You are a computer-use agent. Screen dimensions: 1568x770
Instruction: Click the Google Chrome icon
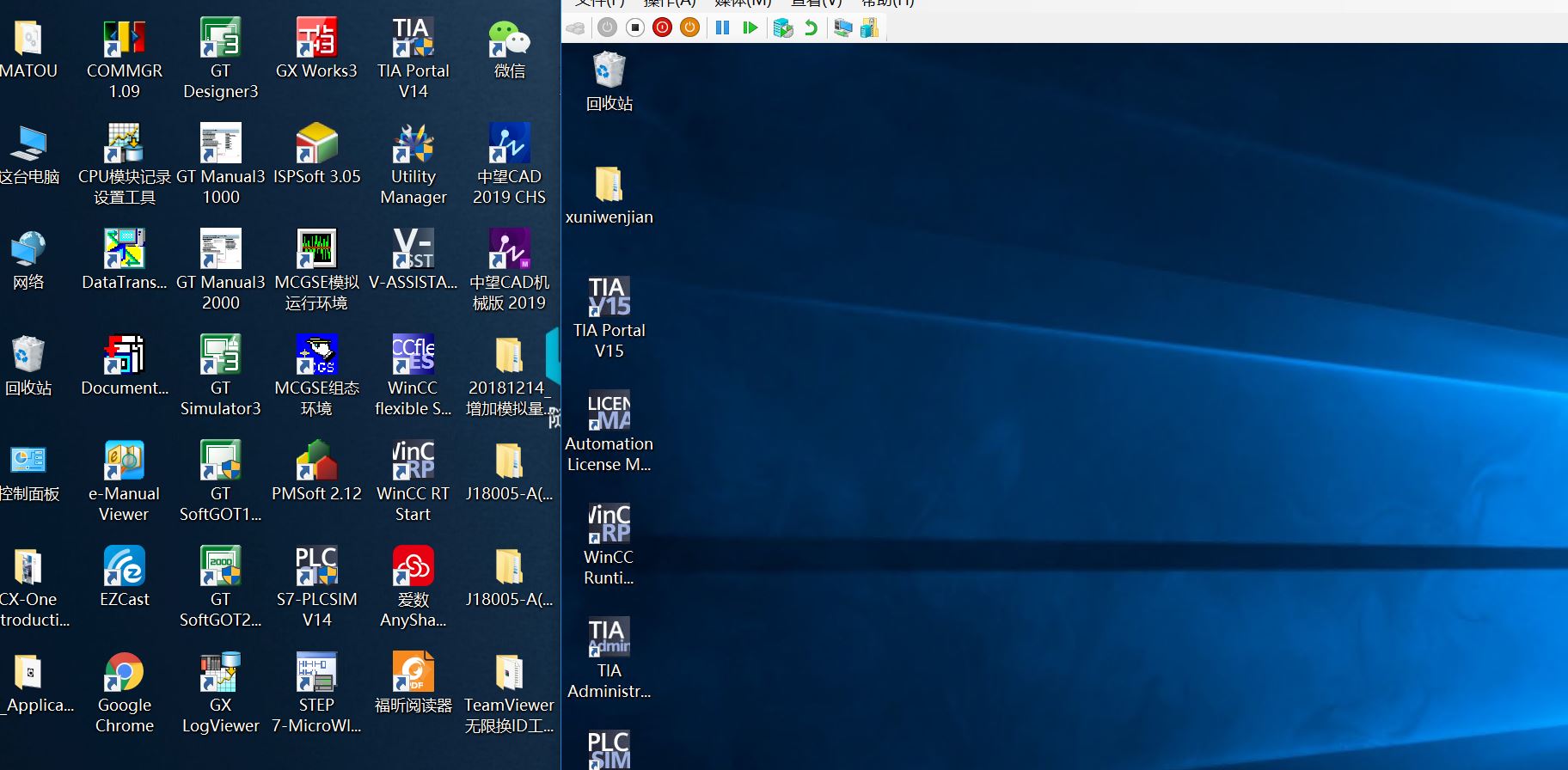[x=124, y=673]
